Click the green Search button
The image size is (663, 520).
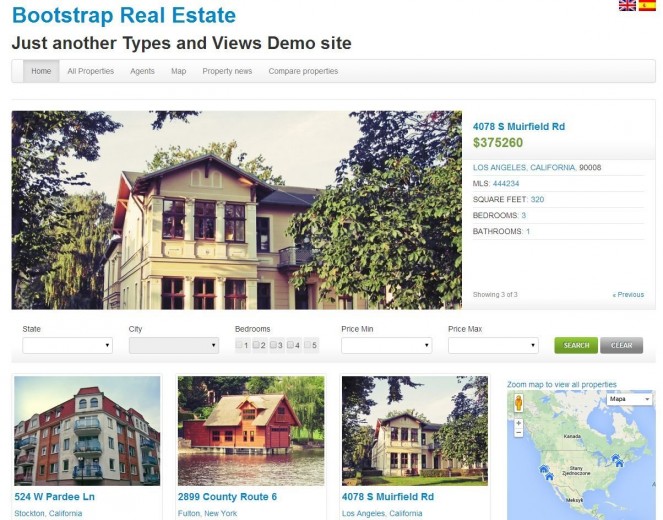click(x=576, y=345)
